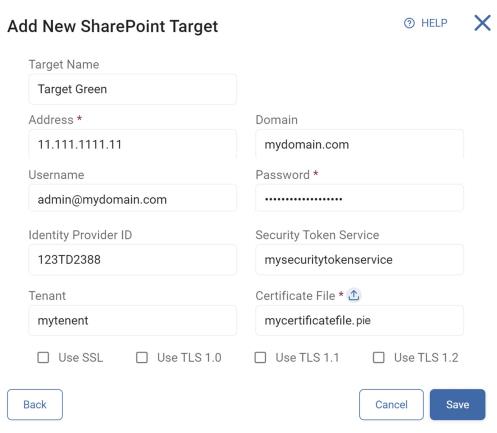Click into the Tenant input field
The image size is (497, 433).
pyautogui.click(x=132, y=320)
